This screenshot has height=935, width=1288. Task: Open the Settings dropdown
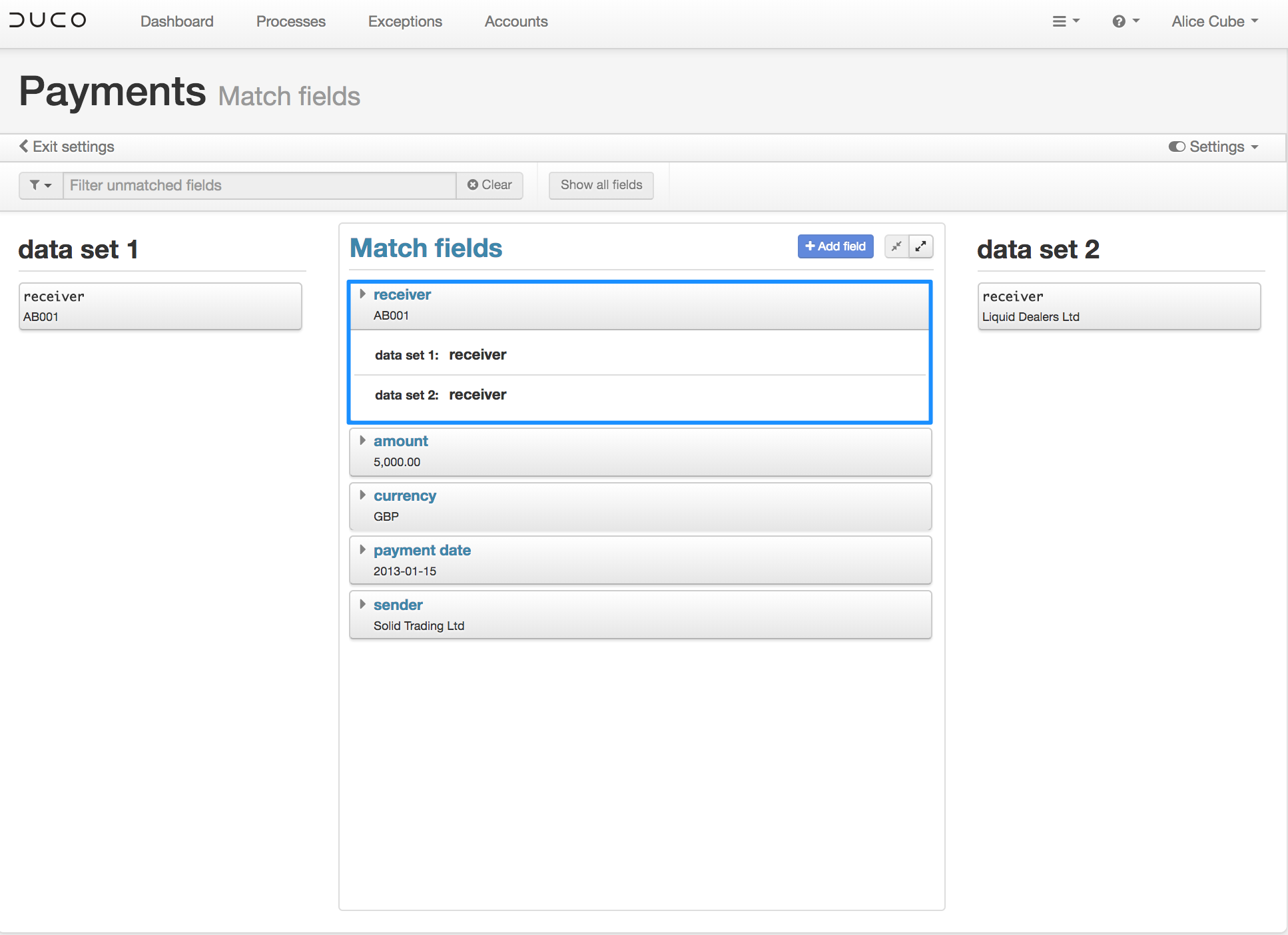click(x=1213, y=147)
